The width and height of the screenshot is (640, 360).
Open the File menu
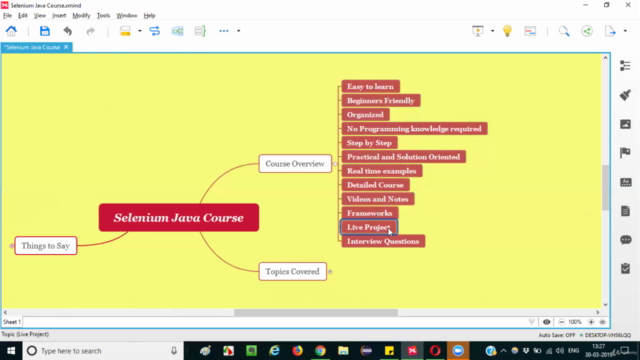click(7, 16)
